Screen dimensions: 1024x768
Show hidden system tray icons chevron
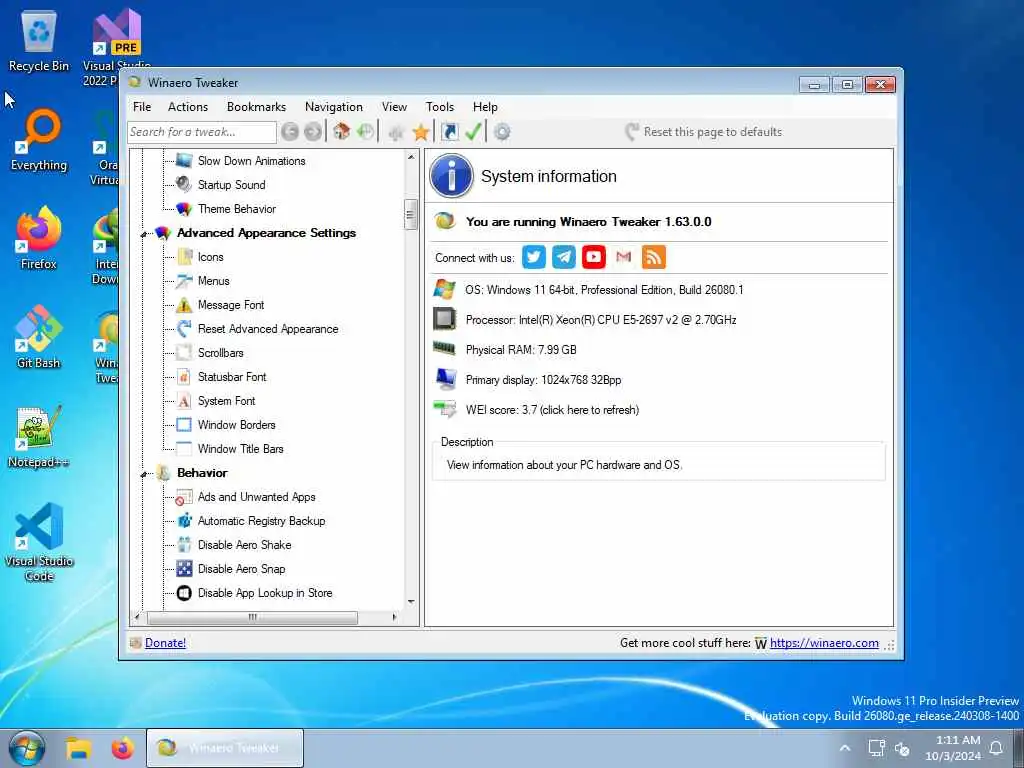[x=844, y=748]
